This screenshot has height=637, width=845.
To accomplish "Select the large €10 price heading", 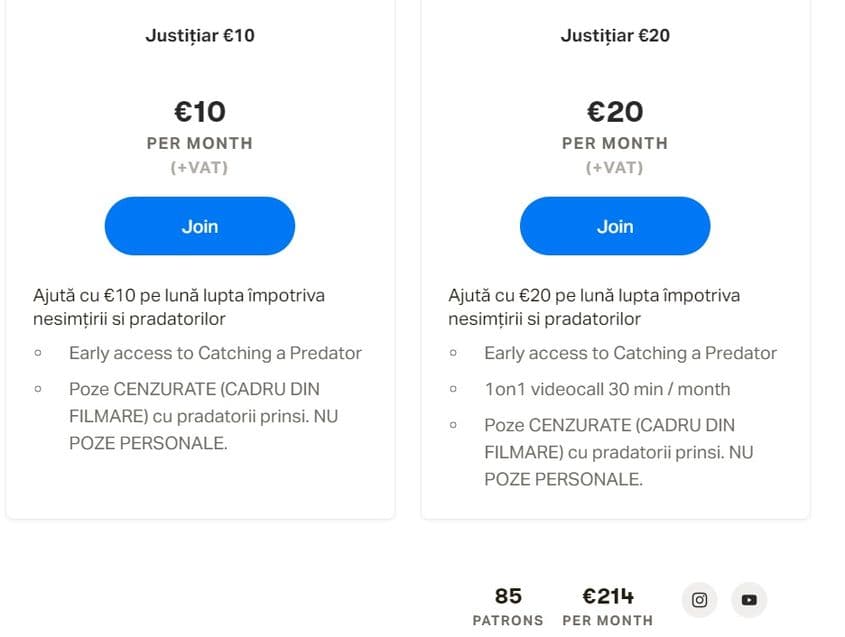I will pos(200,111).
